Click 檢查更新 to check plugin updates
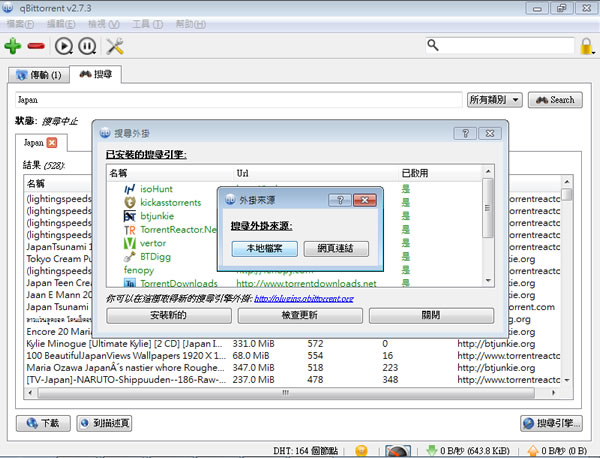The width and height of the screenshot is (600, 458). click(x=300, y=316)
